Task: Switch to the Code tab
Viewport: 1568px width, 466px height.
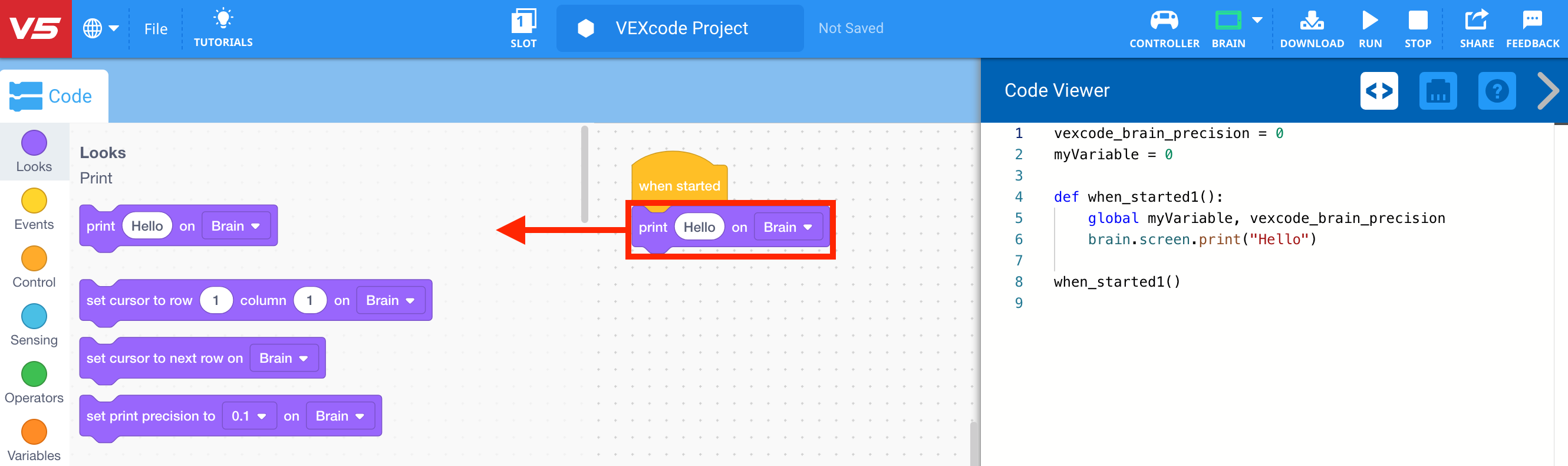Action: [54, 95]
